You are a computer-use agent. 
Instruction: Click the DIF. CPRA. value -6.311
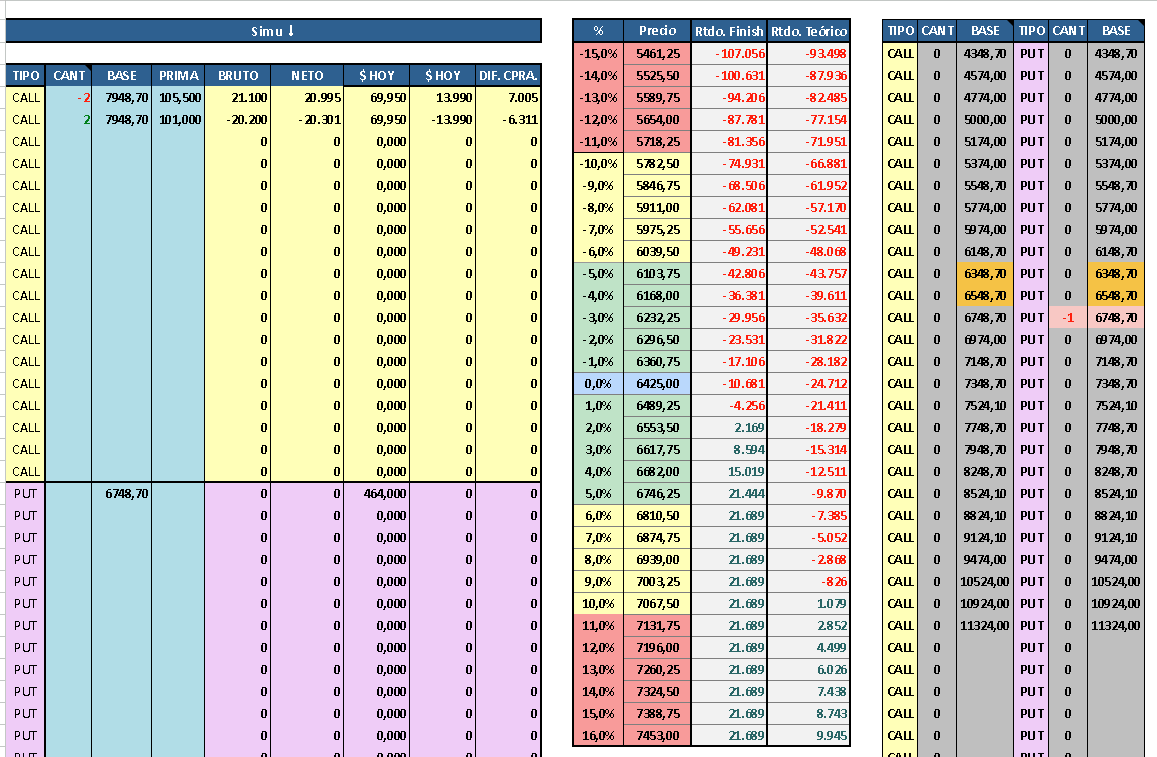point(508,120)
